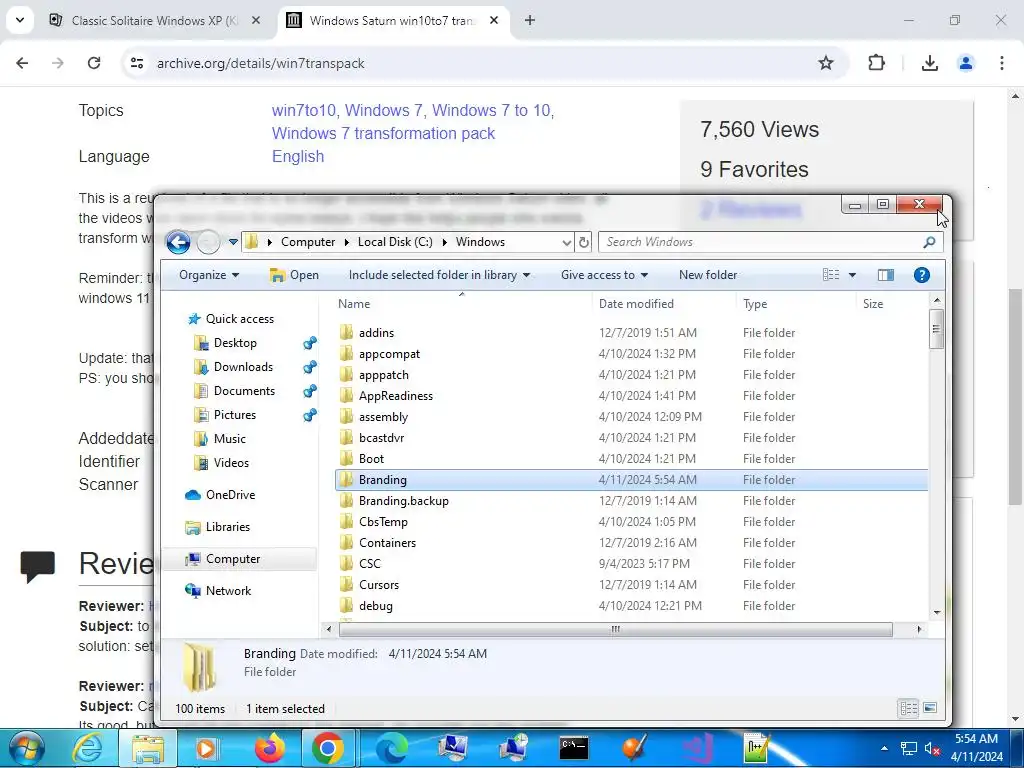Viewport: 1024px width, 768px height.
Task: Click the Explorer back navigation arrow
Action: point(178,242)
